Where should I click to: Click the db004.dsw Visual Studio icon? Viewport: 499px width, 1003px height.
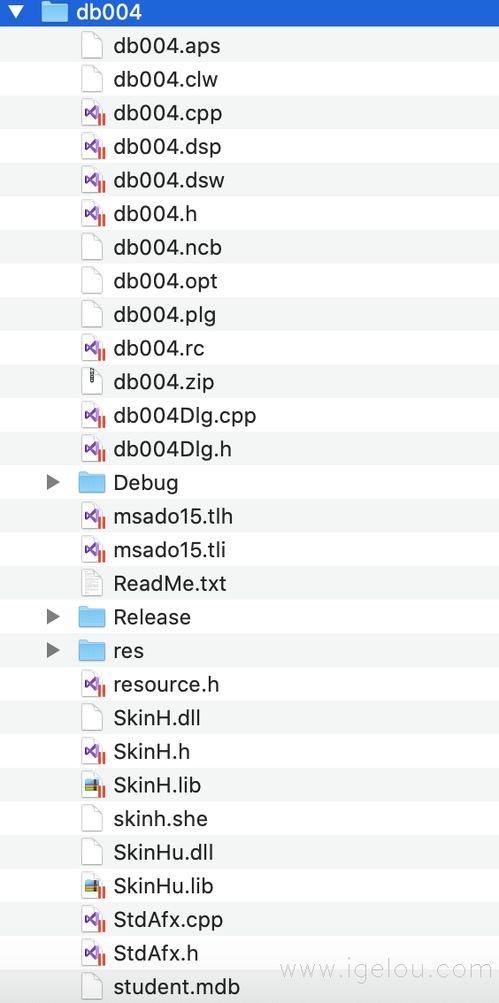[x=93, y=180]
